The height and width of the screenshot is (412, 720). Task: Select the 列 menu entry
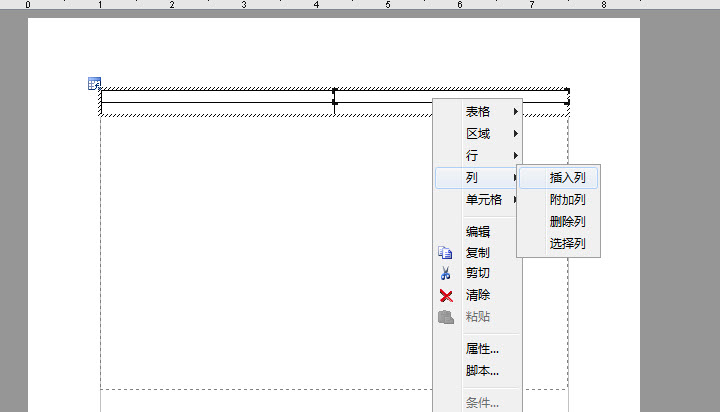pos(476,178)
